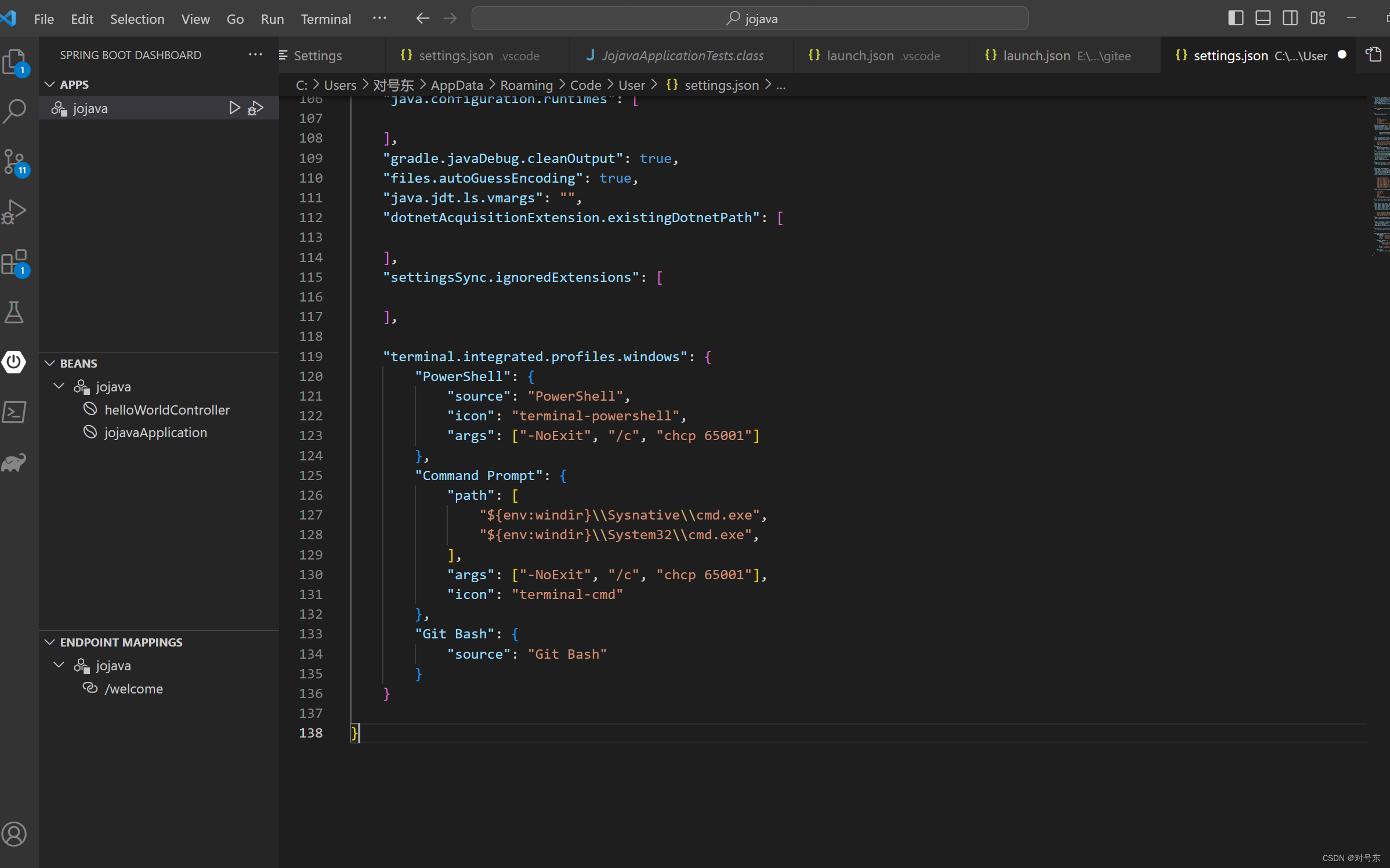
Task: Open Settings UI icon in editor title bar
Action: (1373, 55)
